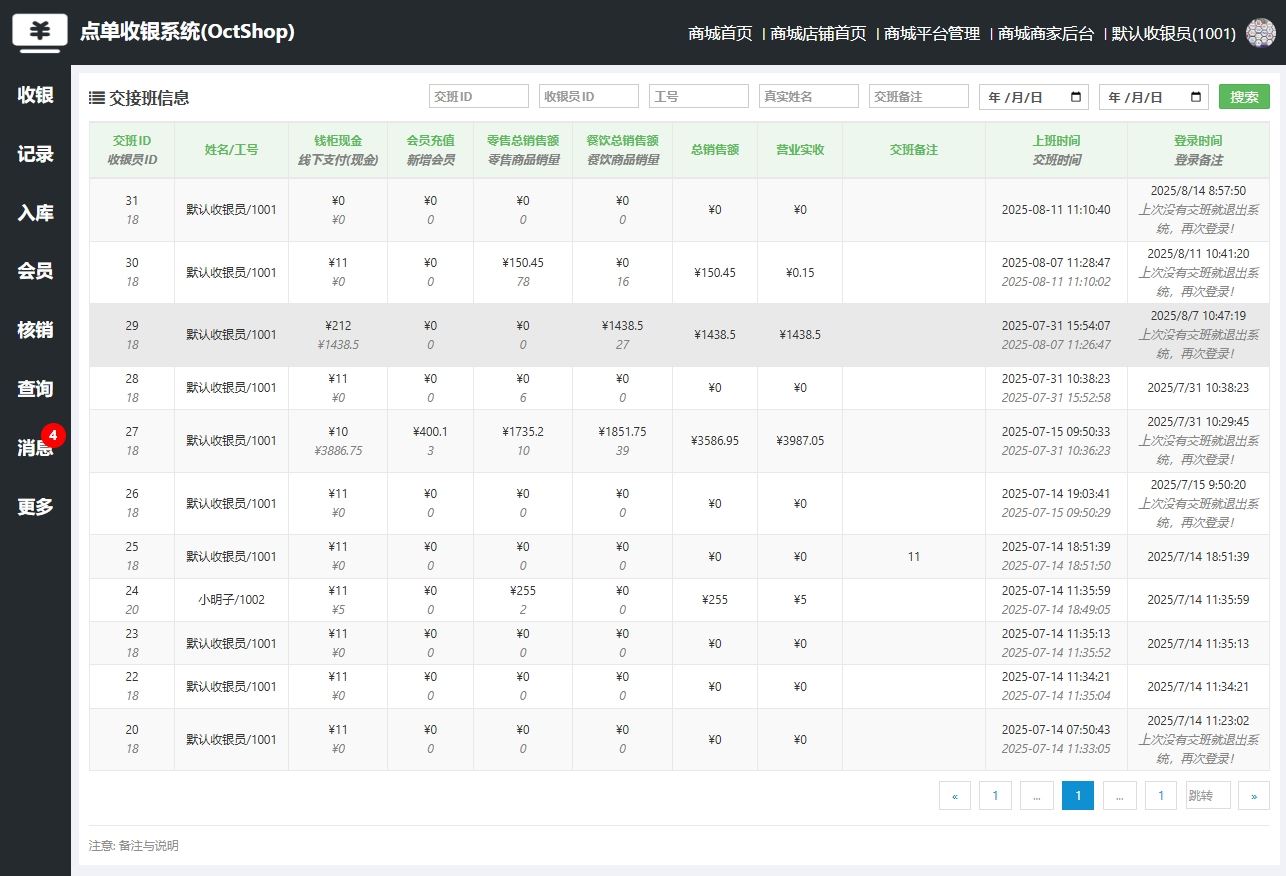Open the end date calendar picker icon
The height and width of the screenshot is (876, 1286).
(1196, 97)
